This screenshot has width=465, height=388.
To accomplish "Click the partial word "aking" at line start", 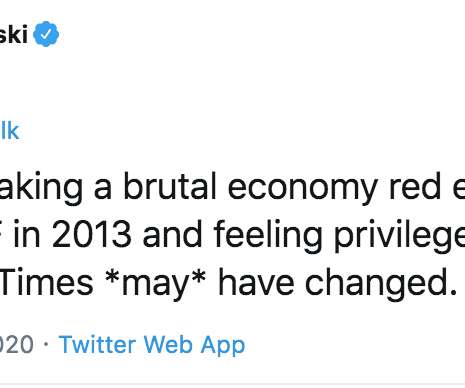I will (x=41, y=188).
